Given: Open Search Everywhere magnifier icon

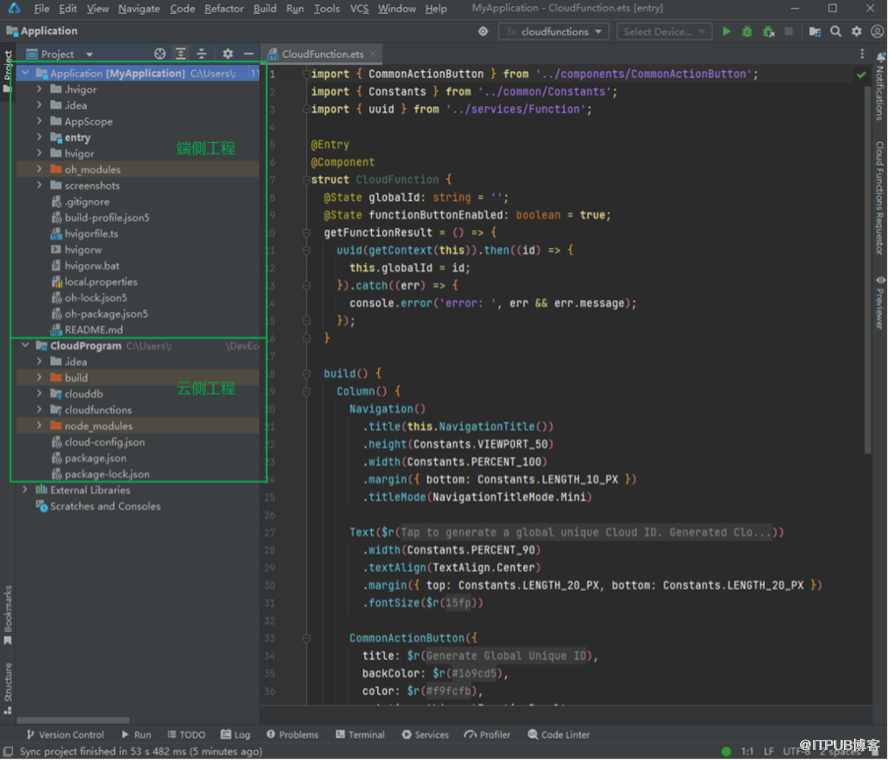Looking at the screenshot, I should click(x=836, y=32).
